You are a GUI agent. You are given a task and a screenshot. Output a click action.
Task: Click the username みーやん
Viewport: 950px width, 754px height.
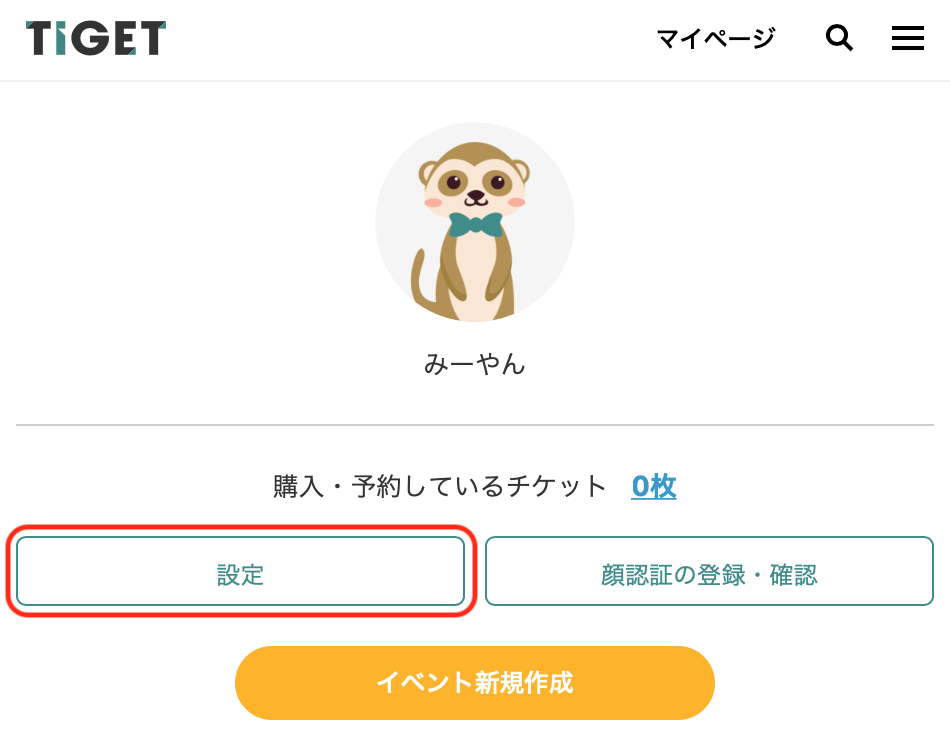point(474,364)
